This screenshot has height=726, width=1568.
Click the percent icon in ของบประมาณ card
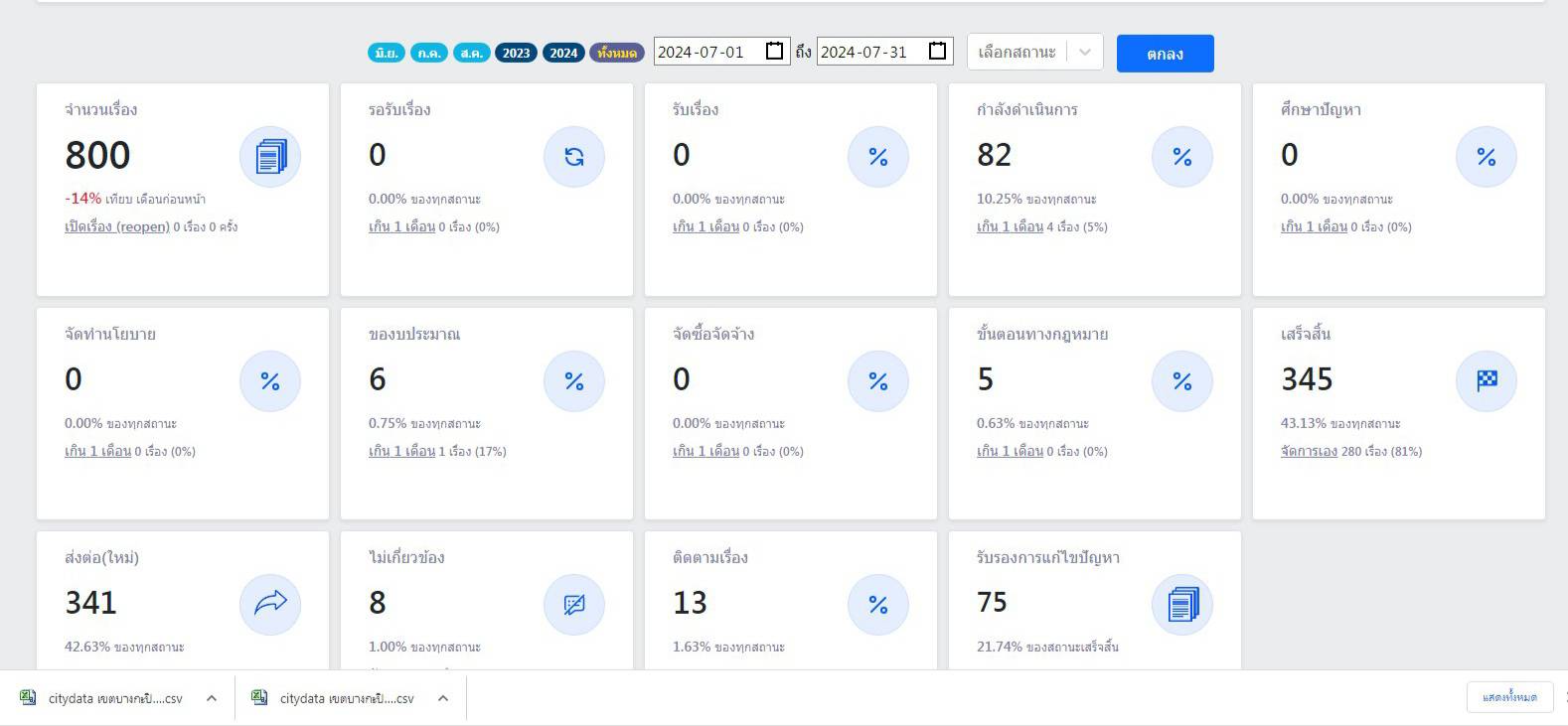574,380
